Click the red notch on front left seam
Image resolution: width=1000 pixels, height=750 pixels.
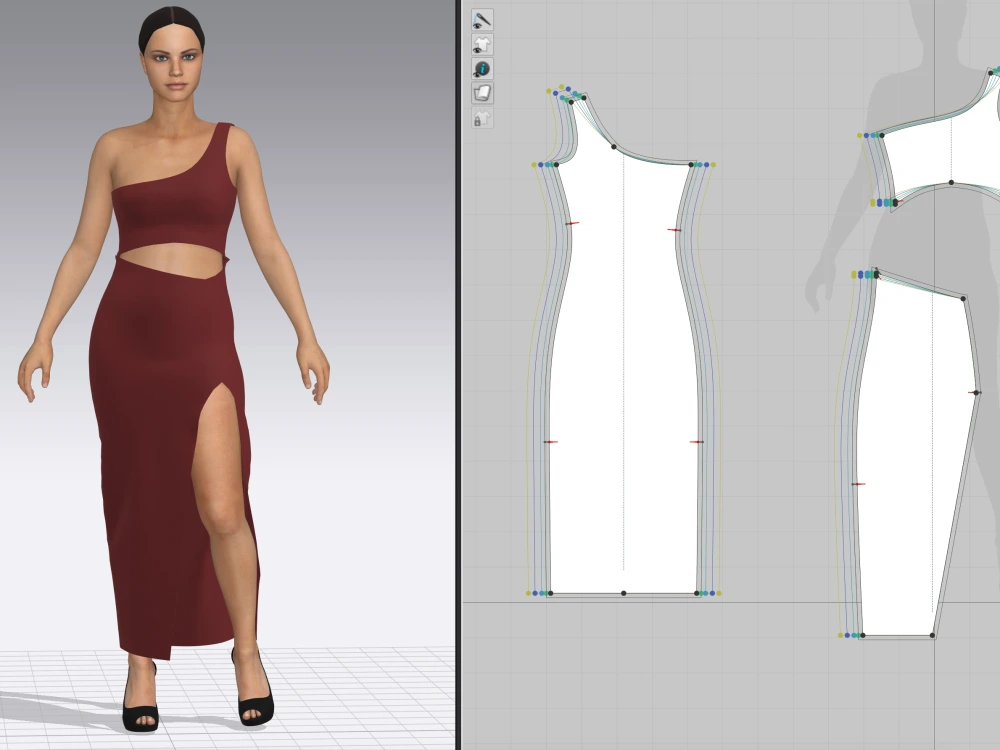pyautogui.click(x=572, y=223)
